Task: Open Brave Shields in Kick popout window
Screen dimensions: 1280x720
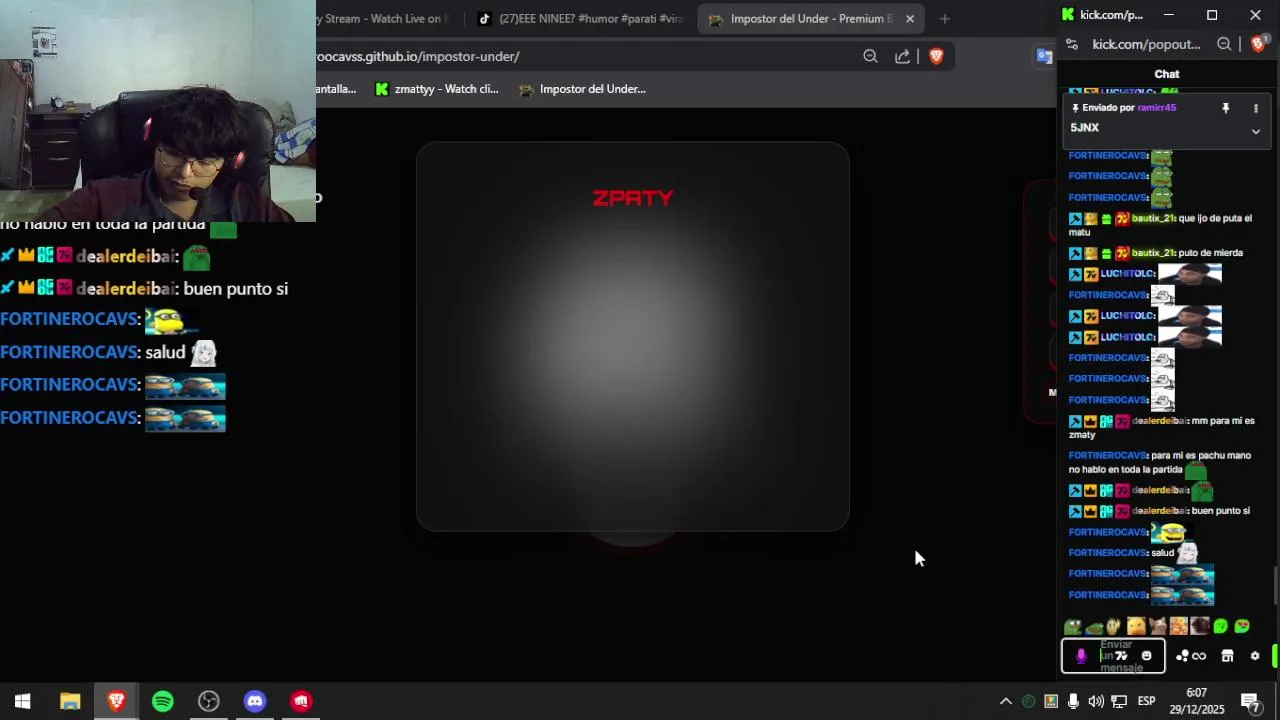Action: (1259, 43)
